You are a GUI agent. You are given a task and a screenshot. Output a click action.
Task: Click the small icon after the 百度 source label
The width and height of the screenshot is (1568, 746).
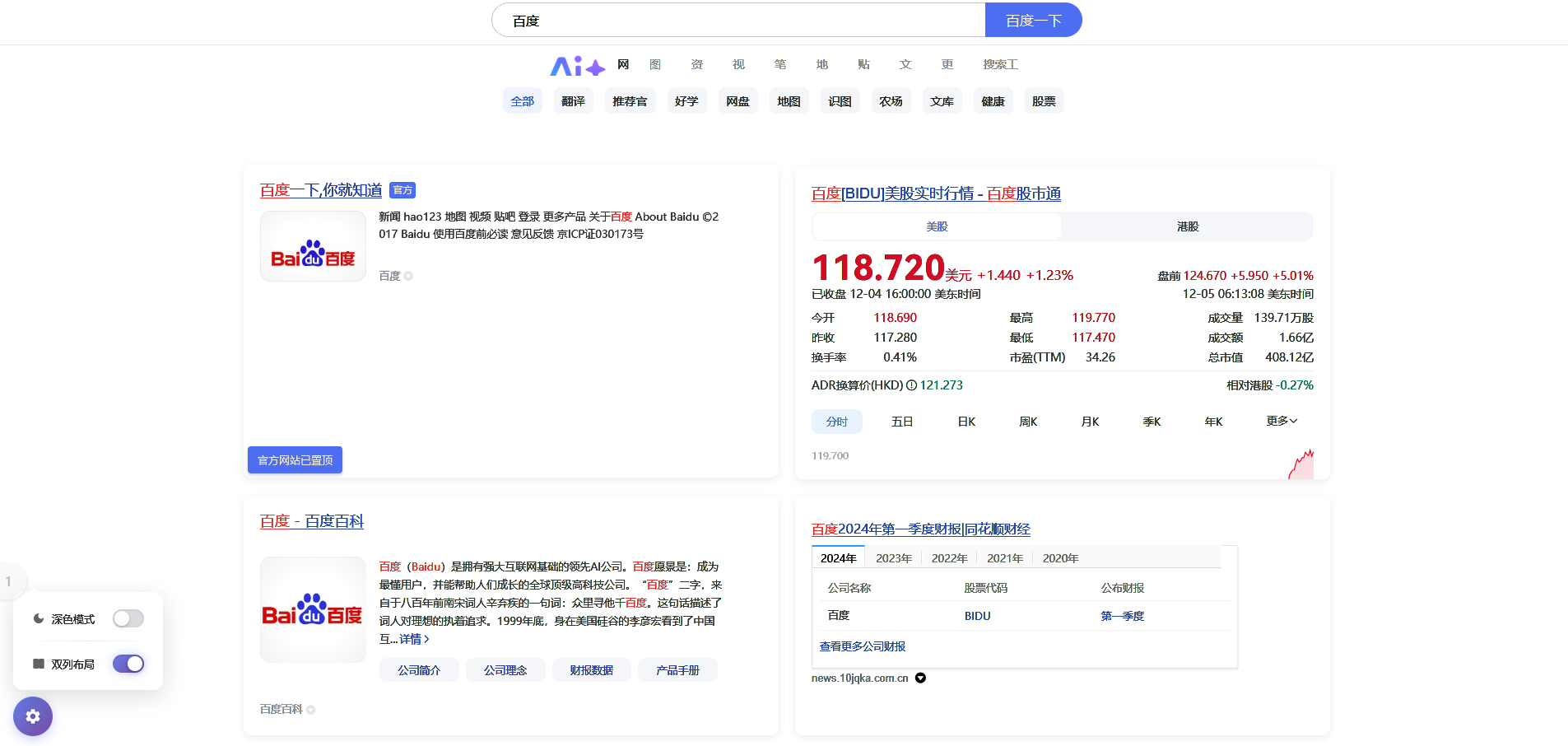pyautogui.click(x=408, y=276)
